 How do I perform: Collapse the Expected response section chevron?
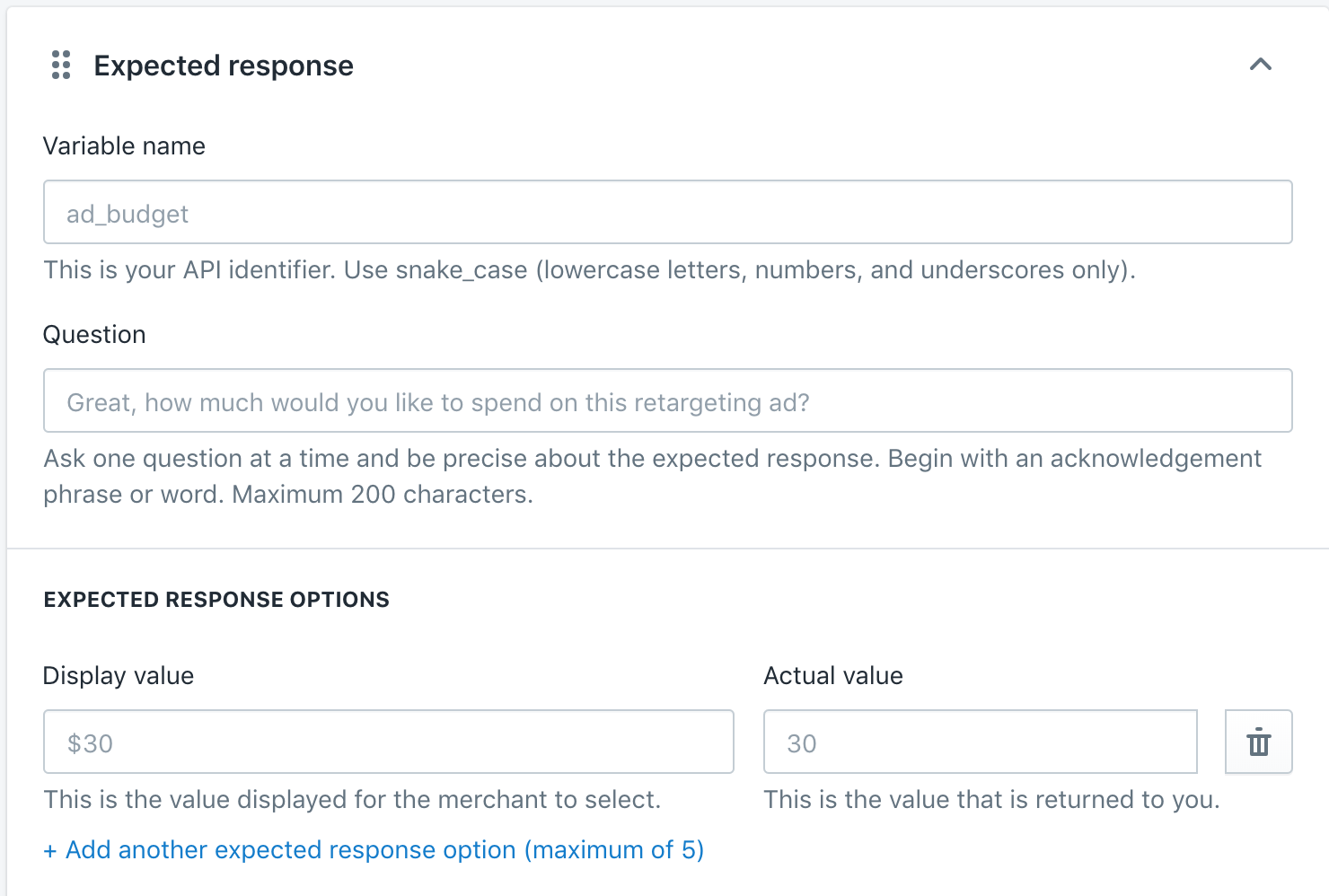pos(1261,65)
